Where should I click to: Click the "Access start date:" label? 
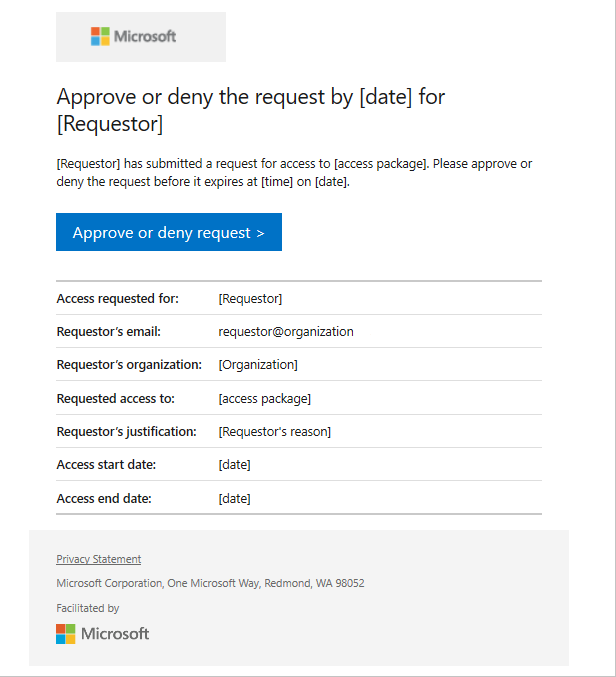pyautogui.click(x=106, y=465)
